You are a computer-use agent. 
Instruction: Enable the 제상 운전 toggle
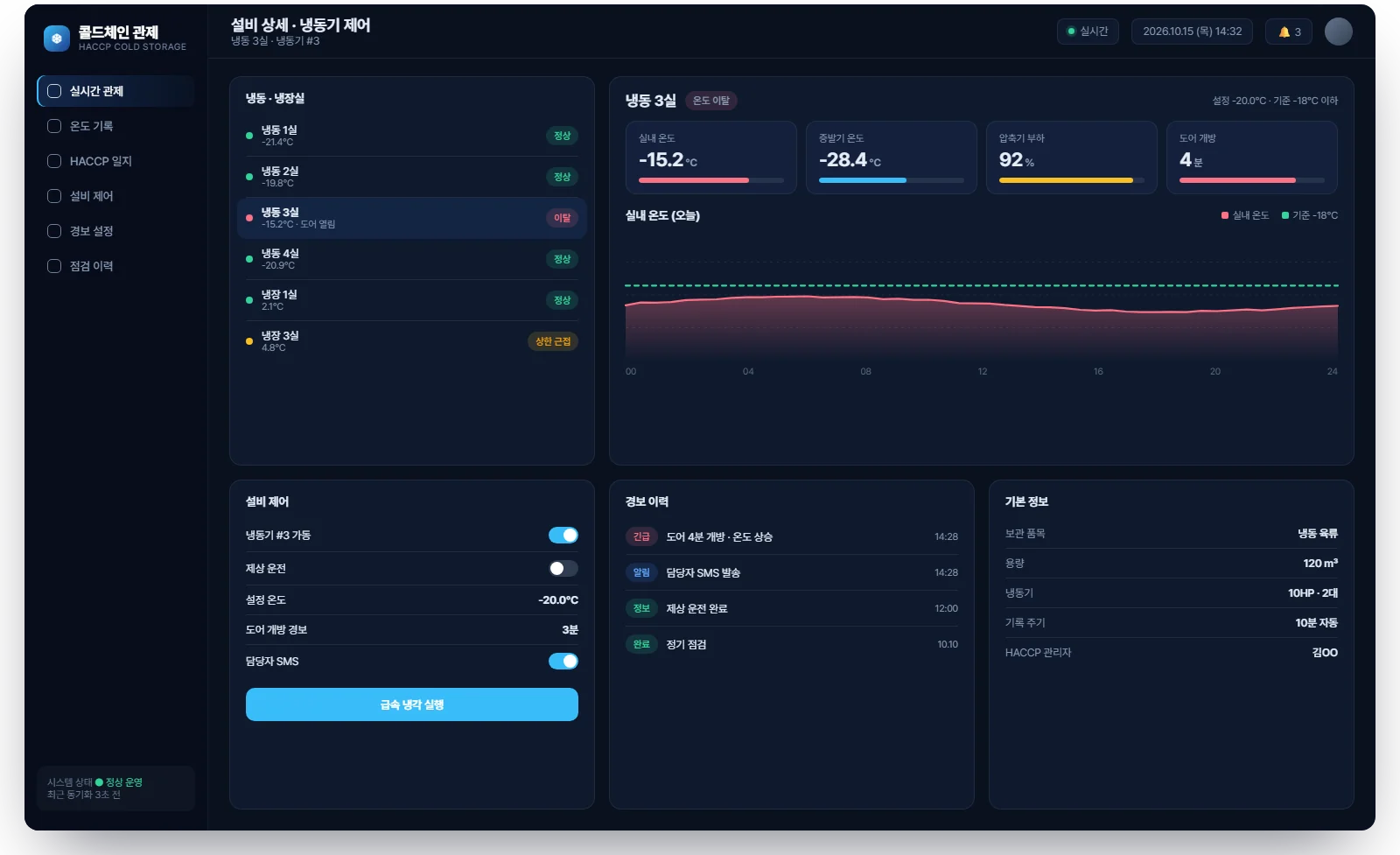pyautogui.click(x=563, y=569)
